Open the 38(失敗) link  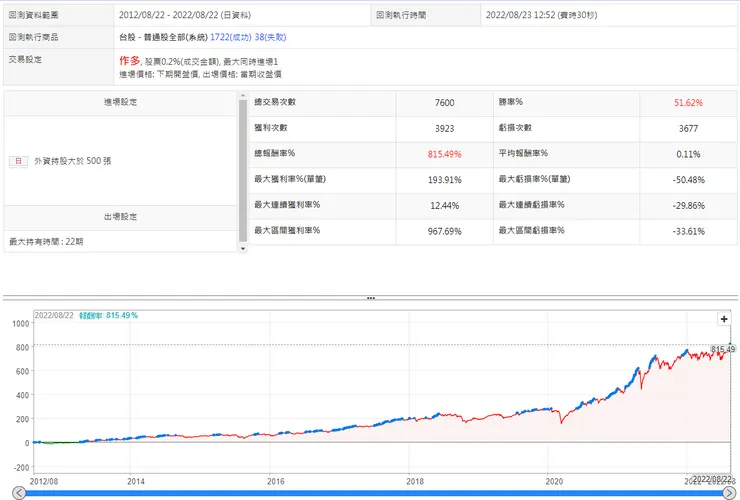pyautogui.click(x=270, y=37)
